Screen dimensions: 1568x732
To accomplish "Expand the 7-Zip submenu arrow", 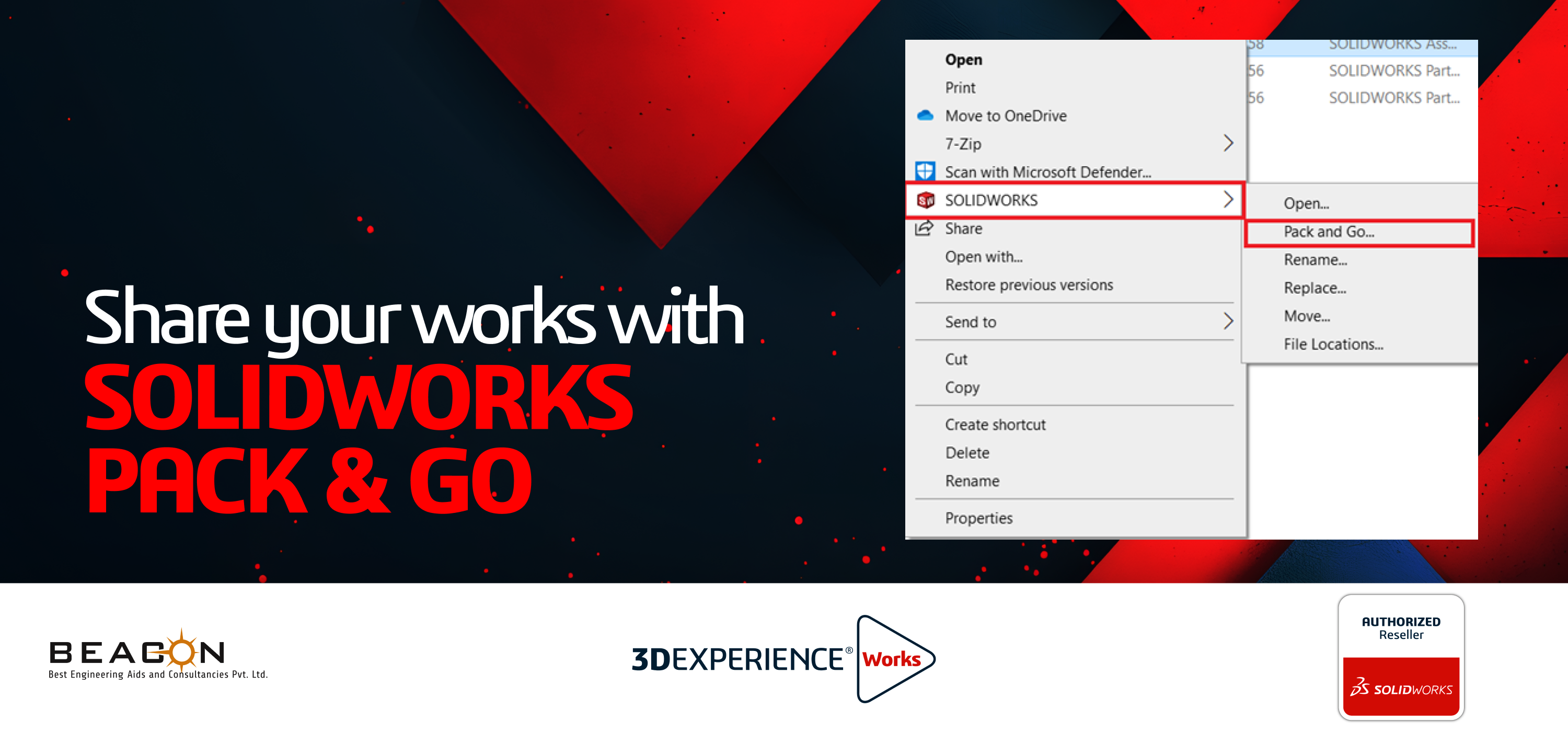I will pyautogui.click(x=1228, y=143).
